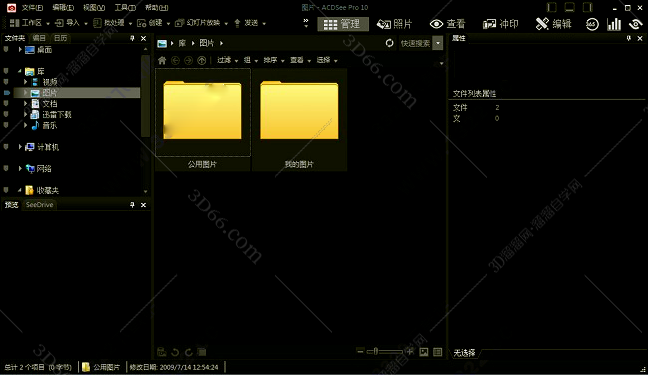Click 库 in the address breadcrumb

pos(182,43)
